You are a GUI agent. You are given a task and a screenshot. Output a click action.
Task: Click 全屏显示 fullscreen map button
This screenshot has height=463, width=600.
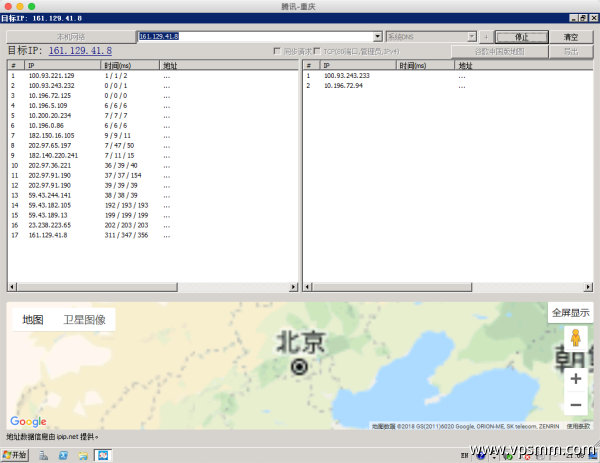(x=570, y=313)
